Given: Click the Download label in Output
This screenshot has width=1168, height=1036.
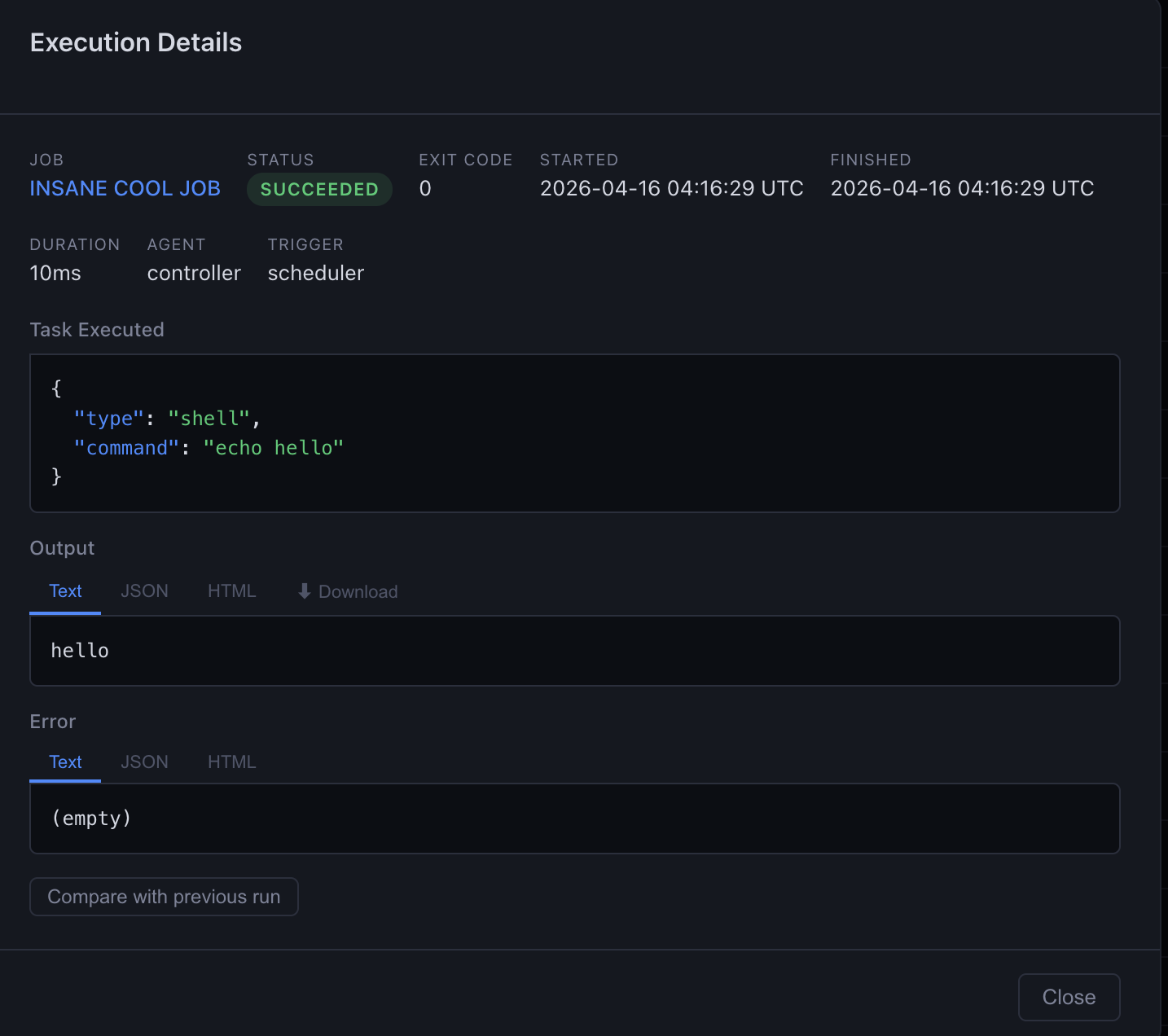Looking at the screenshot, I should click(x=358, y=592).
